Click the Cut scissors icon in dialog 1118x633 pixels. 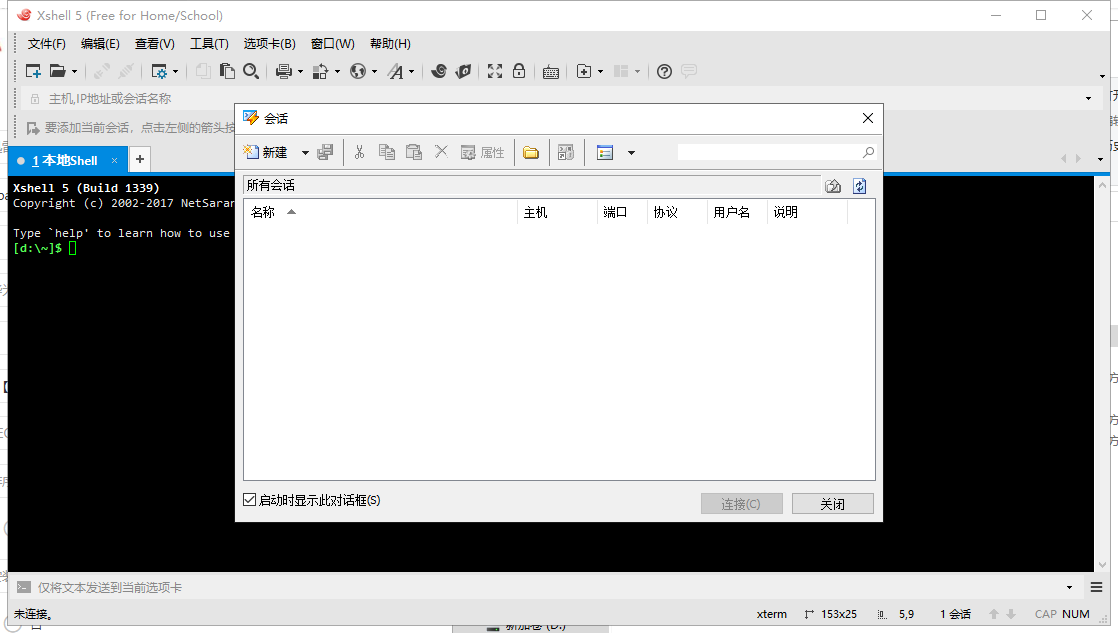point(359,152)
